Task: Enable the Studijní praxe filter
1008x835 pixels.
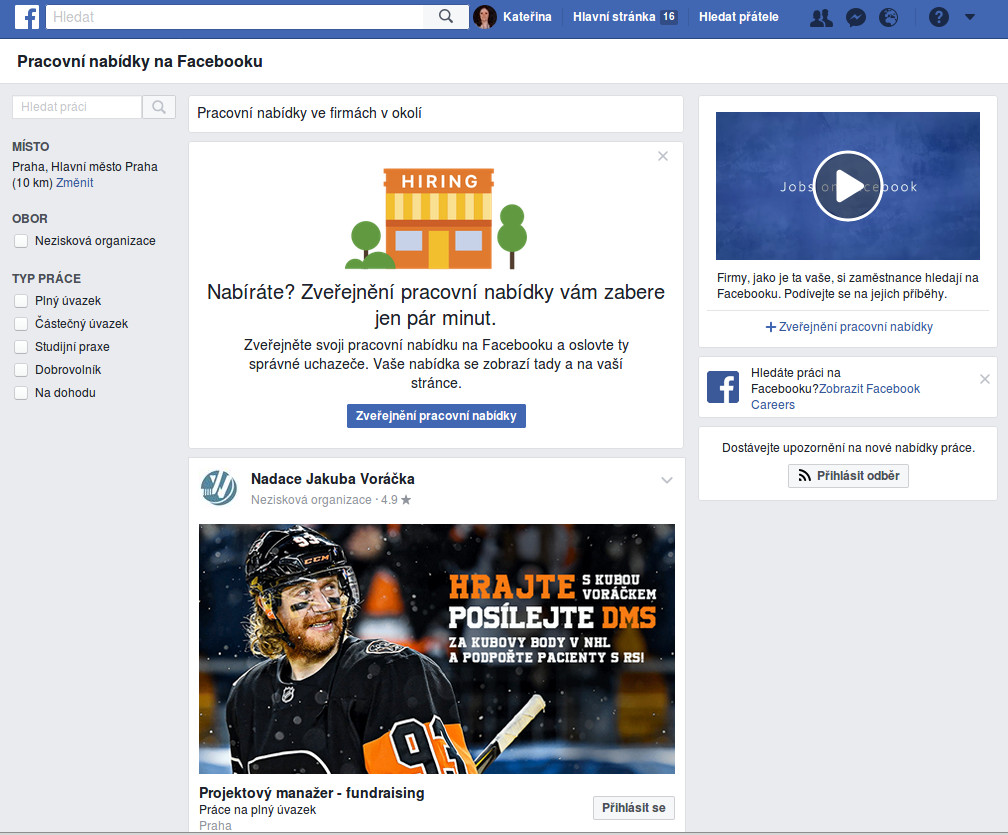Action: [x=21, y=347]
